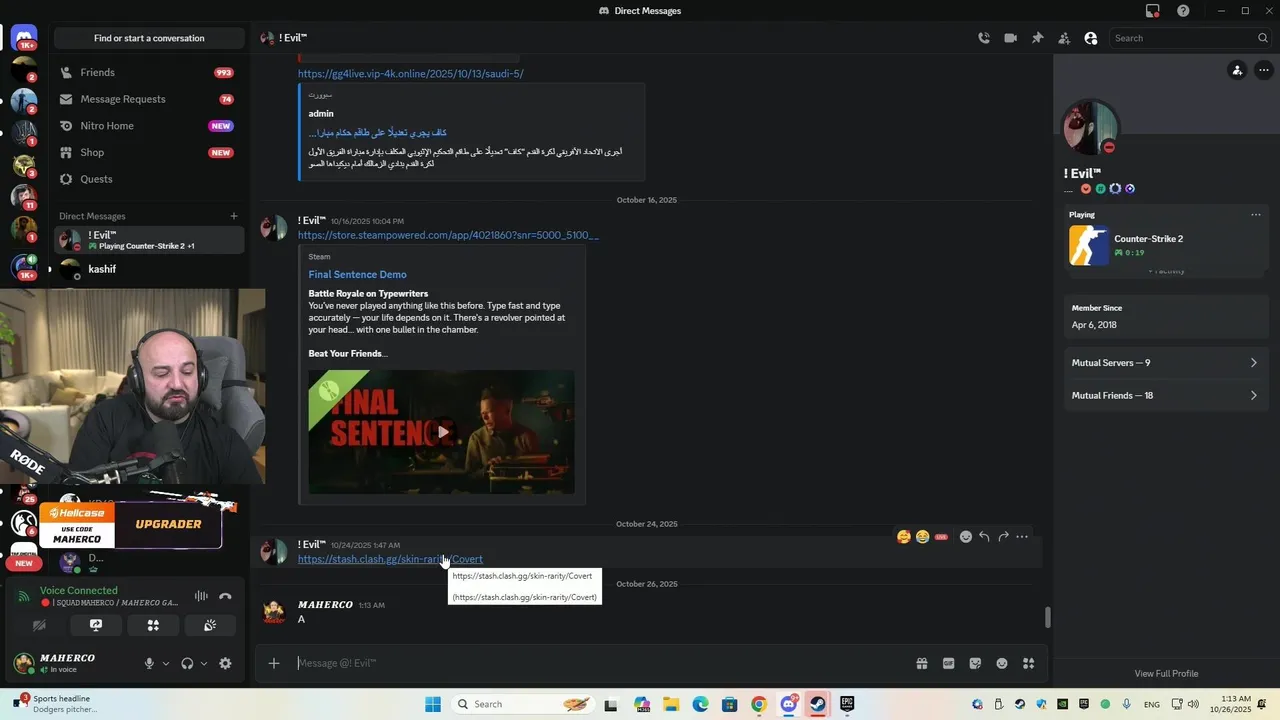Open Friends list

click(x=149, y=72)
